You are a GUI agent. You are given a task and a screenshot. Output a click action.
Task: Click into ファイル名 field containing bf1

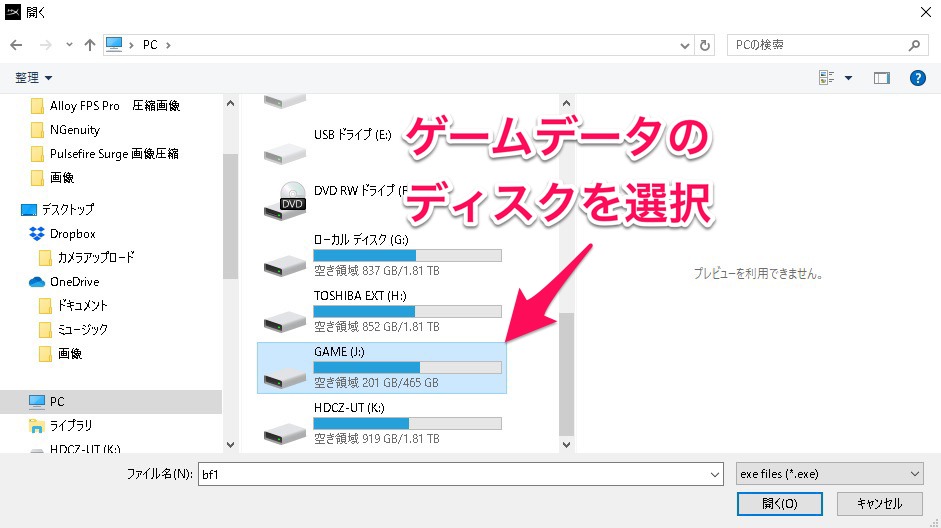[x=453, y=474]
